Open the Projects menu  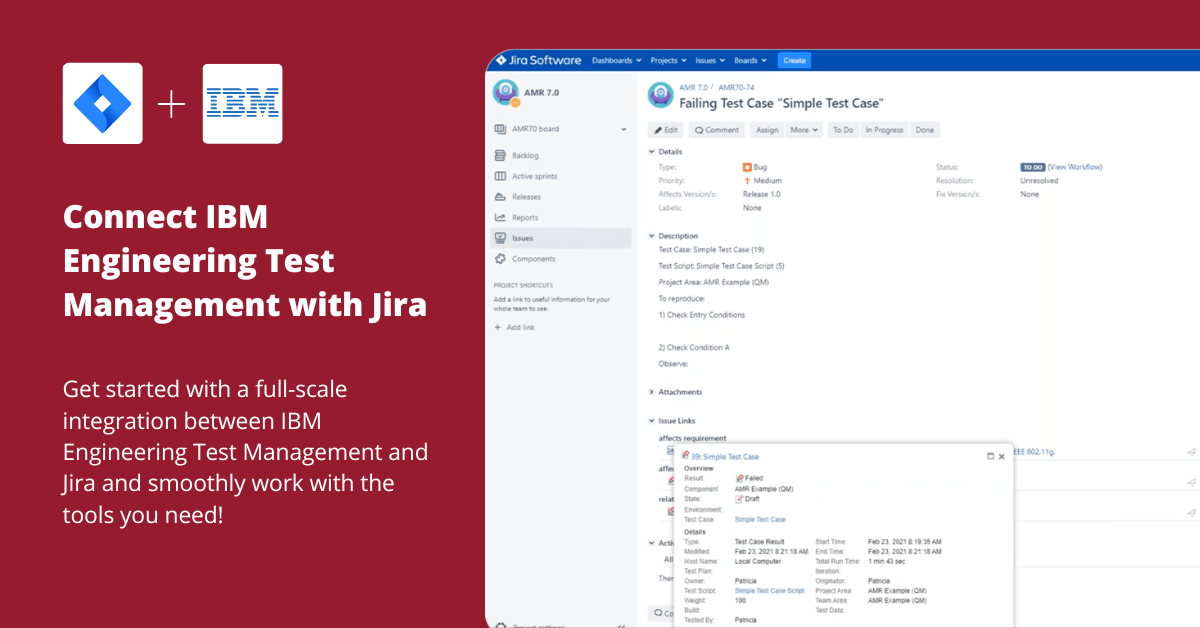click(x=665, y=60)
